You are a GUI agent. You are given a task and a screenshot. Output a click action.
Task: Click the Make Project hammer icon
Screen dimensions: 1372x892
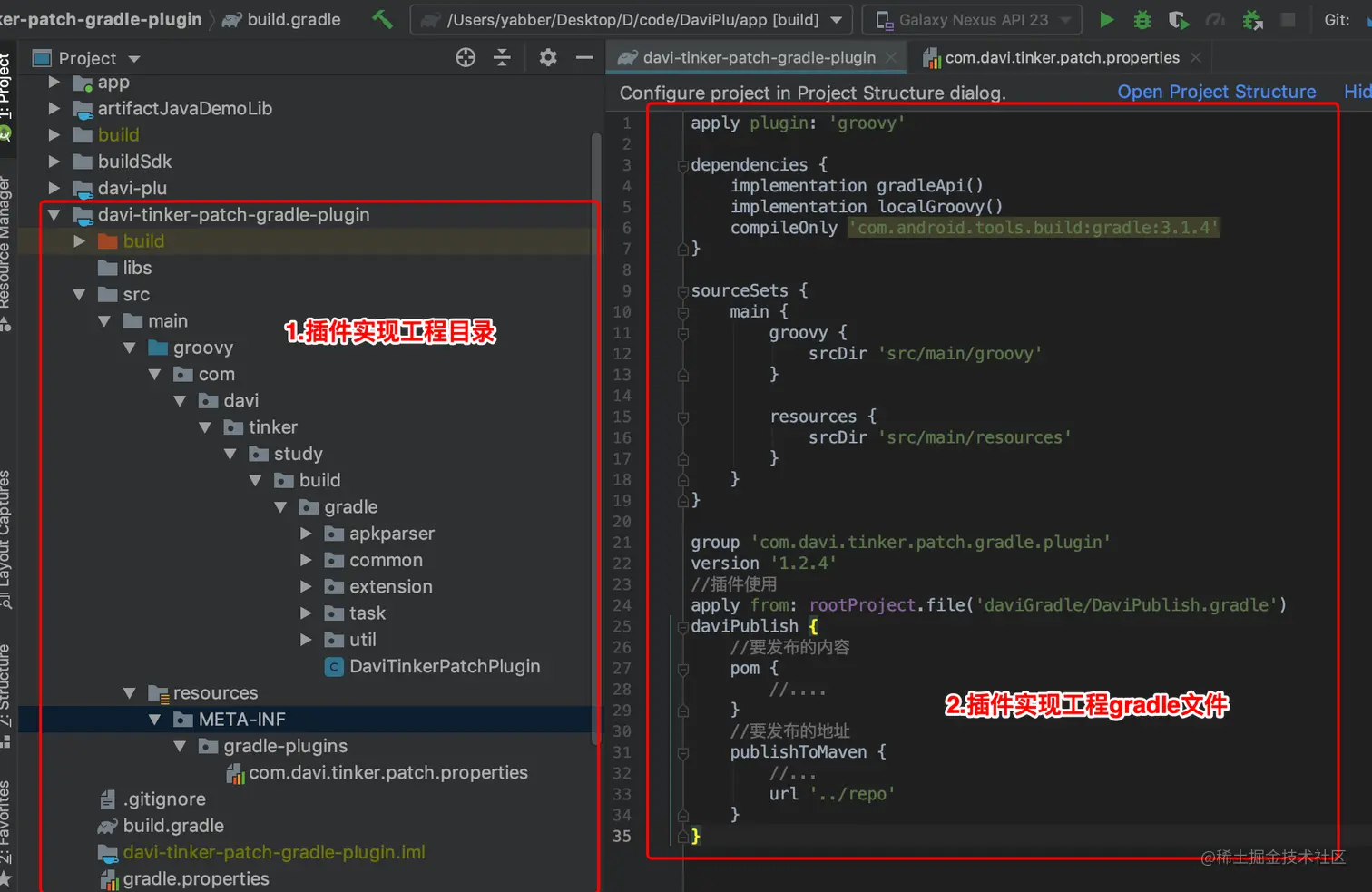pyautogui.click(x=383, y=19)
